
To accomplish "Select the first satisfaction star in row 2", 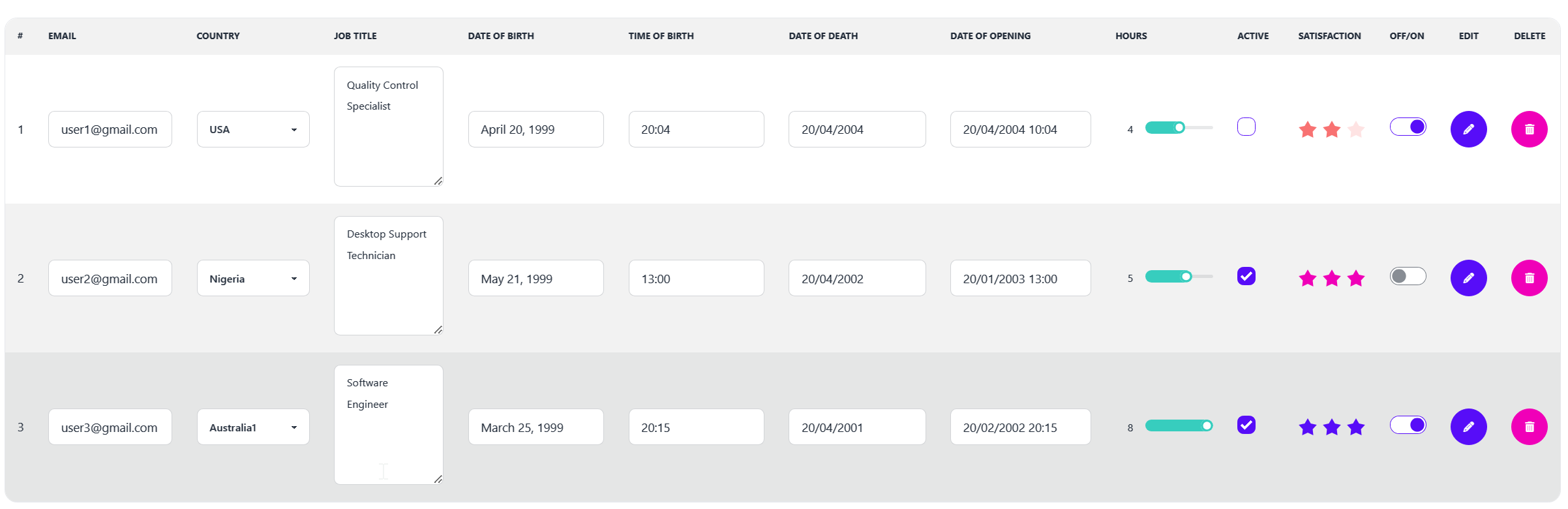I will click(x=1308, y=279).
